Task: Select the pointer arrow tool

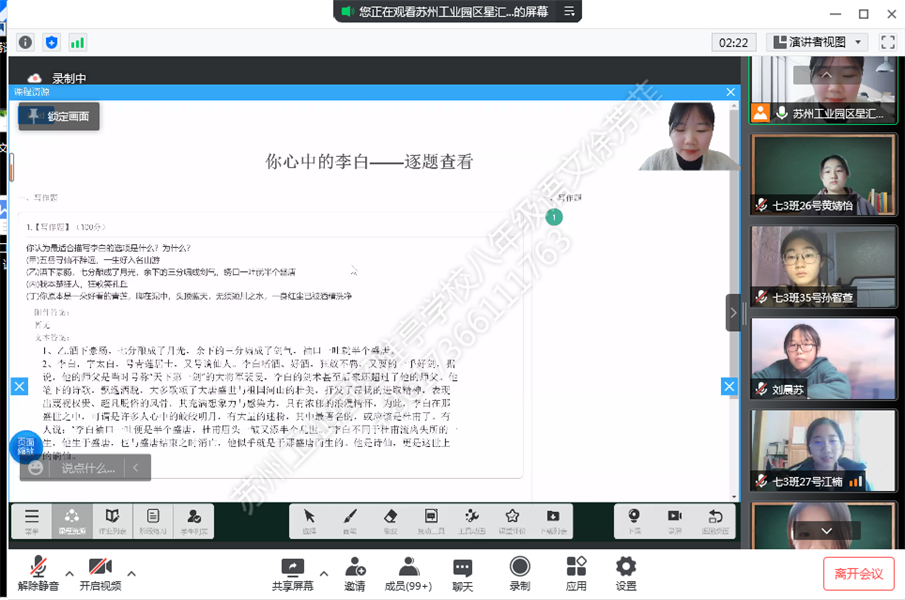Action: pyautogui.click(x=309, y=521)
